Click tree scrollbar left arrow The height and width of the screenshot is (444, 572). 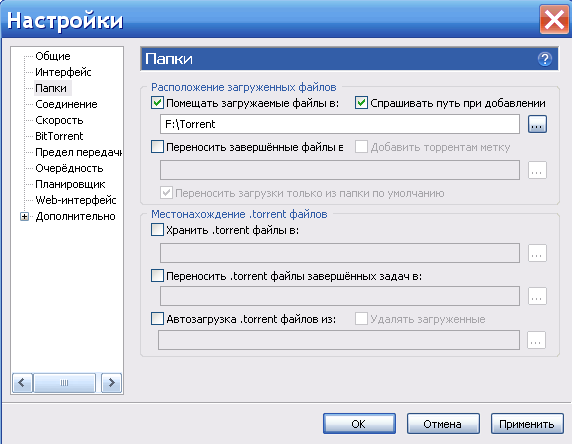[22, 383]
